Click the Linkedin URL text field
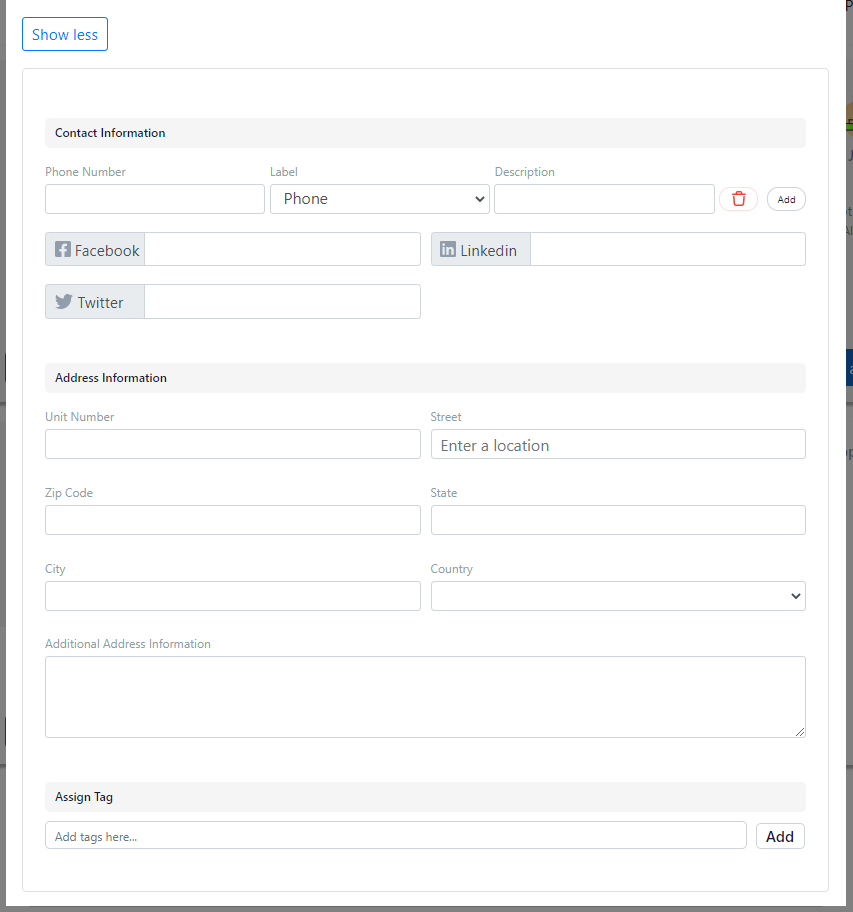The height and width of the screenshot is (912, 853). pos(668,250)
